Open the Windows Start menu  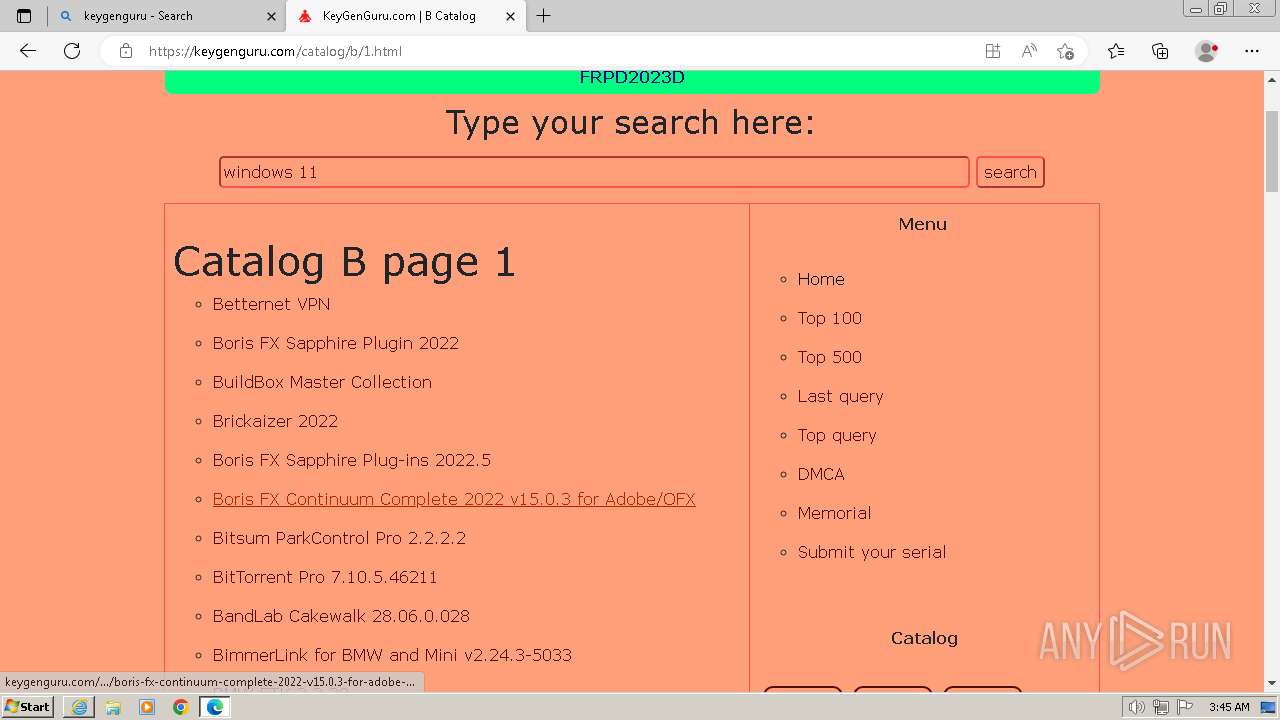click(27, 706)
